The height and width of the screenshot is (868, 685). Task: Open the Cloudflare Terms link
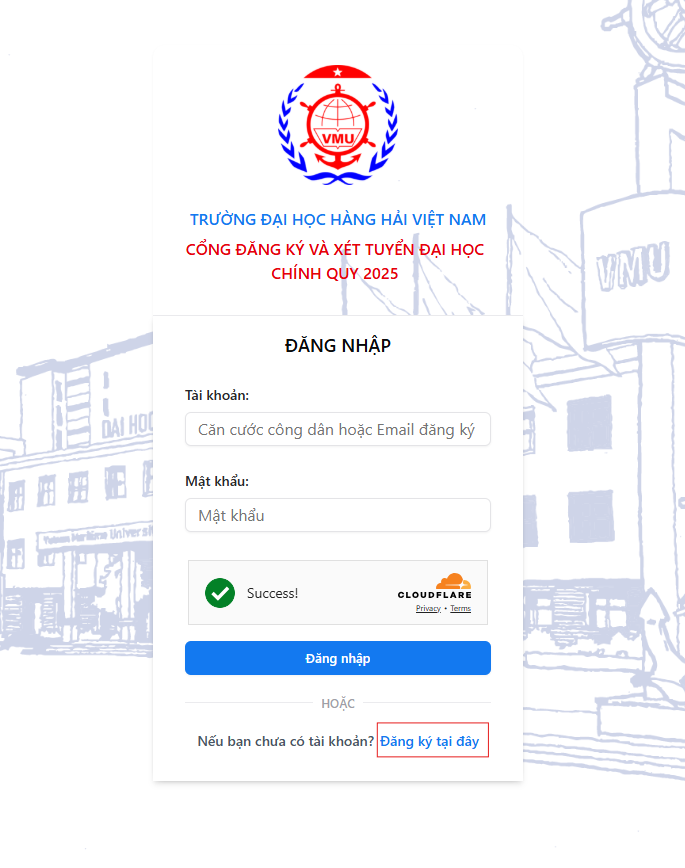(460, 608)
